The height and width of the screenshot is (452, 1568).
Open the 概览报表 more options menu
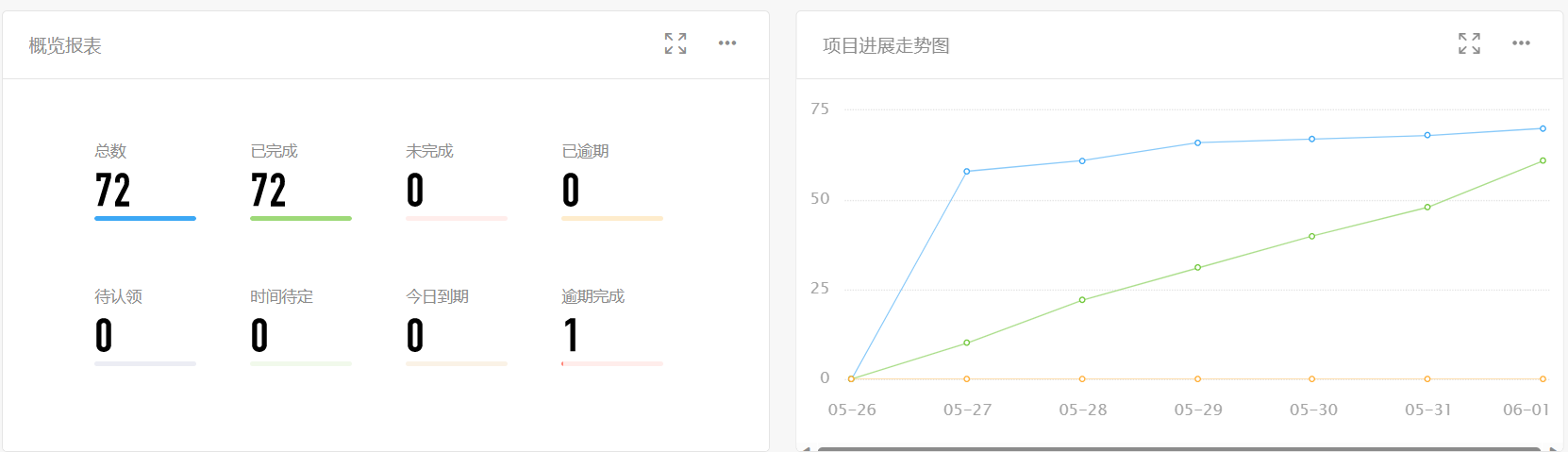[727, 43]
